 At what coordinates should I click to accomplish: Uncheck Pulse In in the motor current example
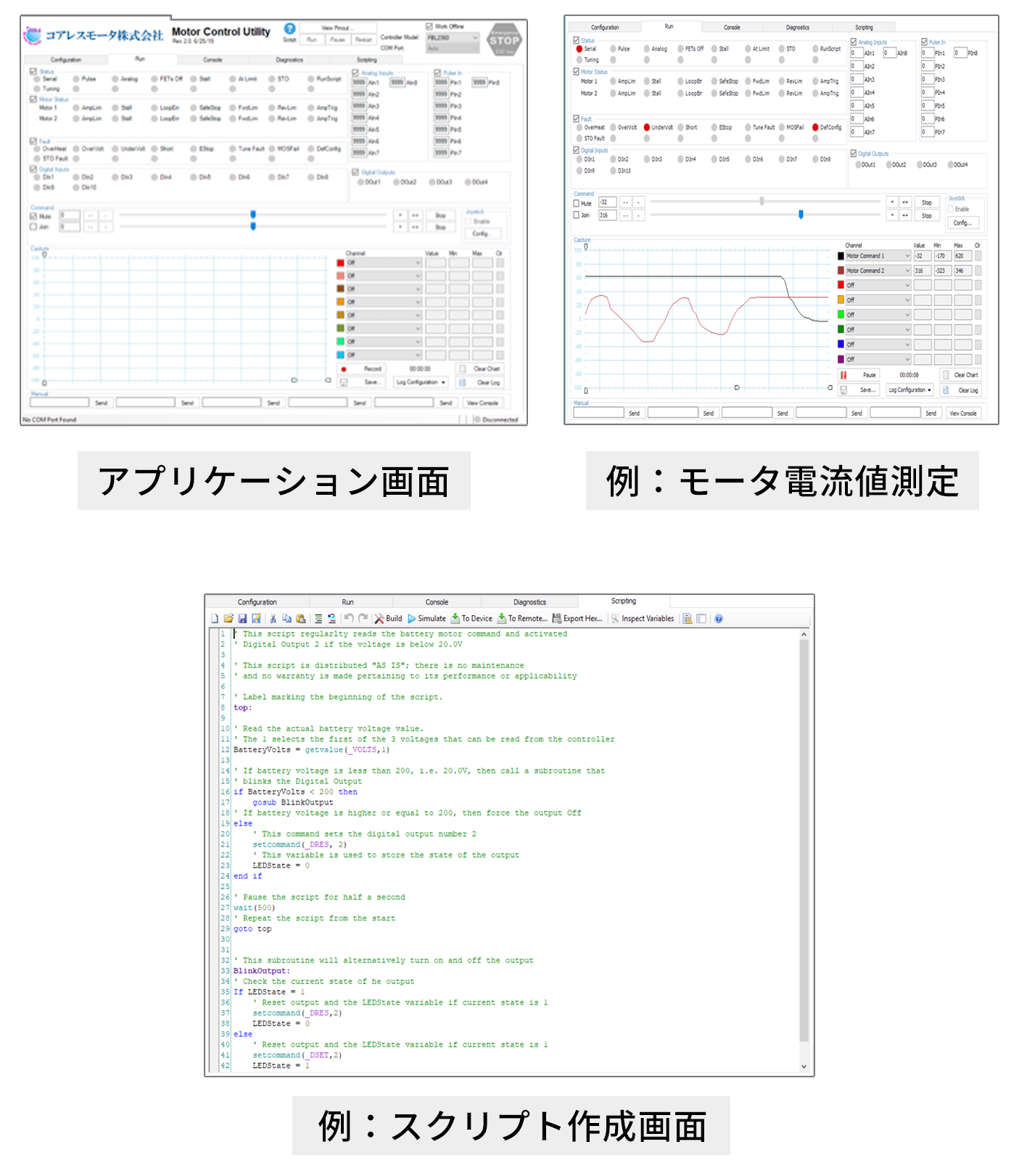click(x=925, y=42)
